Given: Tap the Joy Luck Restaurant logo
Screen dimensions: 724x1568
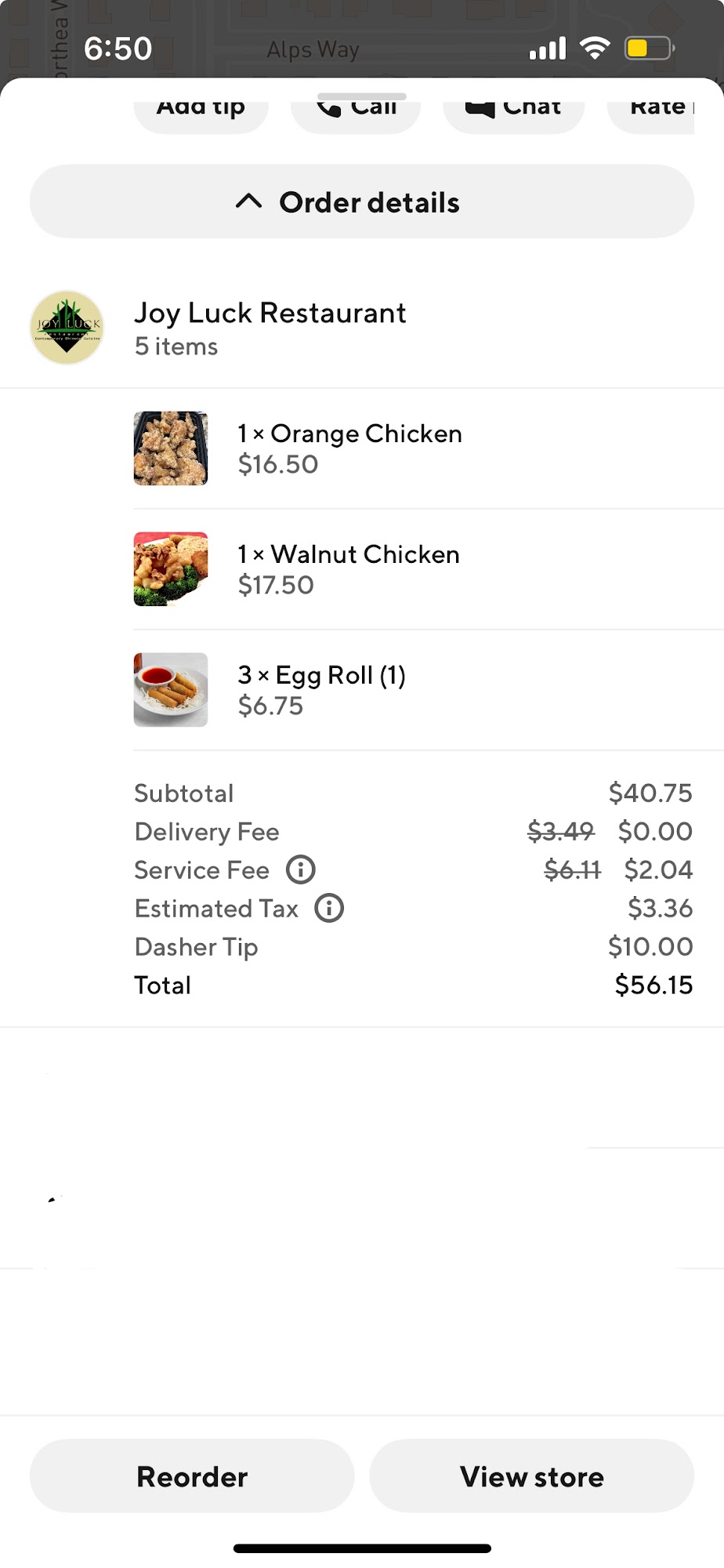Looking at the screenshot, I should pos(67,328).
